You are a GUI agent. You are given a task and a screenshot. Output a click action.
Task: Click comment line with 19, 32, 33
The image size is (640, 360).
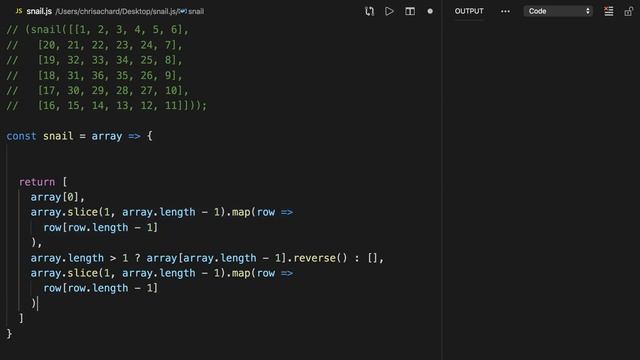(94, 60)
